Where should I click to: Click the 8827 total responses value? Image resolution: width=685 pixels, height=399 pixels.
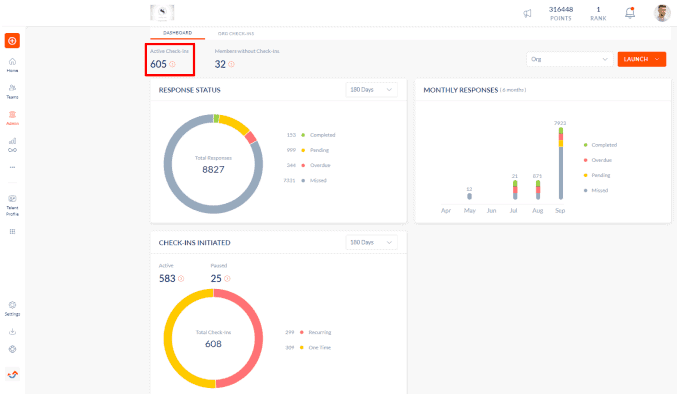(213, 170)
